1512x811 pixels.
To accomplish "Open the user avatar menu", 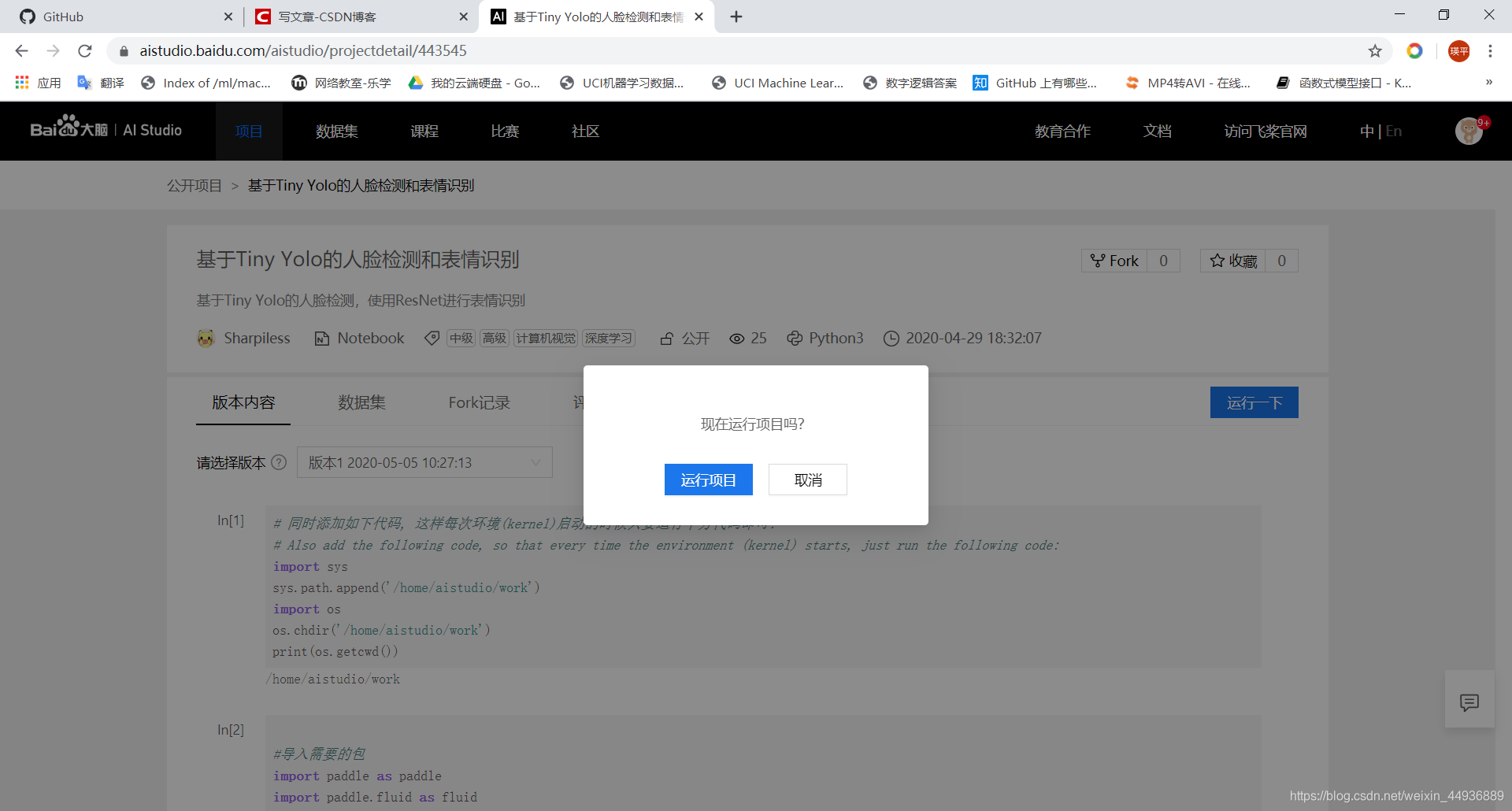I will (1469, 131).
